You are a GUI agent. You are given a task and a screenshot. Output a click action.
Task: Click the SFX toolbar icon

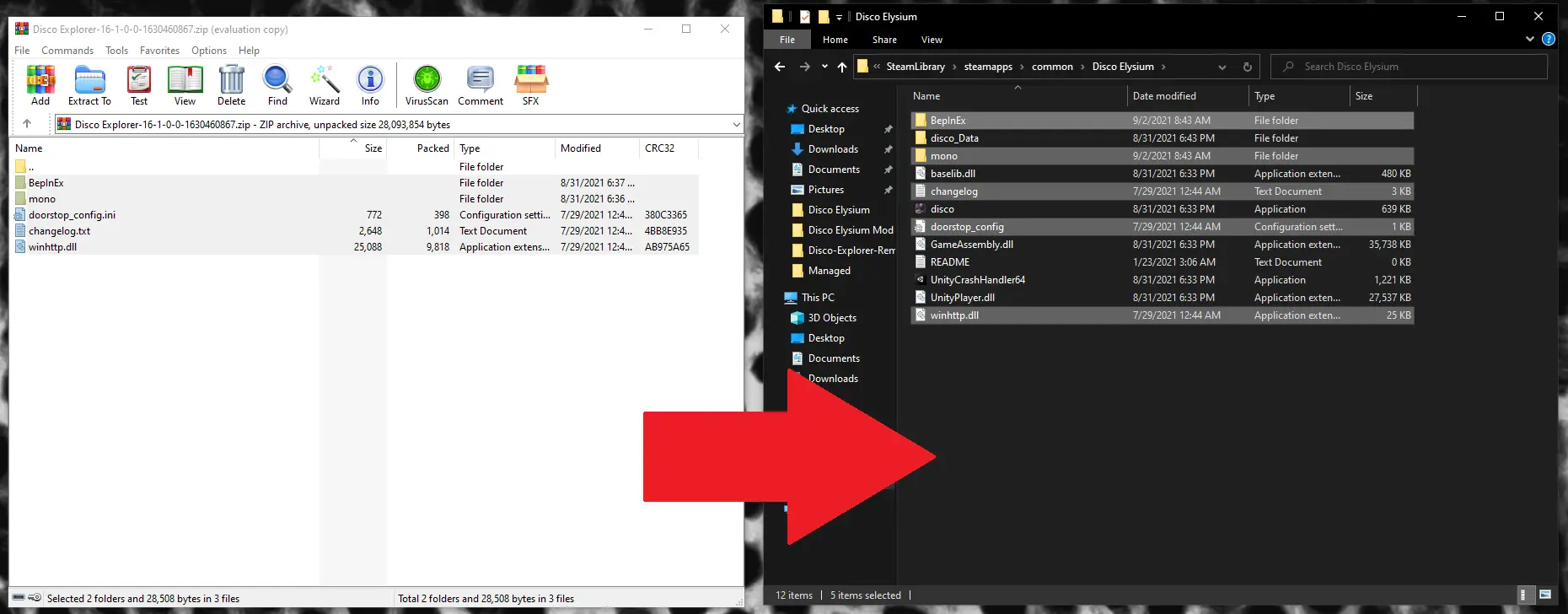pyautogui.click(x=531, y=85)
